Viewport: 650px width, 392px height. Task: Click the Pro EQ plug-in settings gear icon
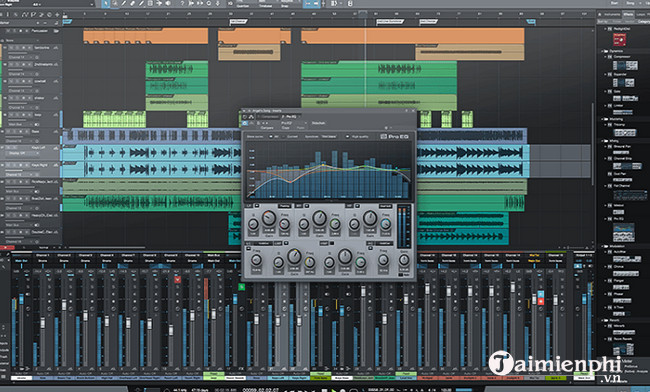[x=386, y=128]
